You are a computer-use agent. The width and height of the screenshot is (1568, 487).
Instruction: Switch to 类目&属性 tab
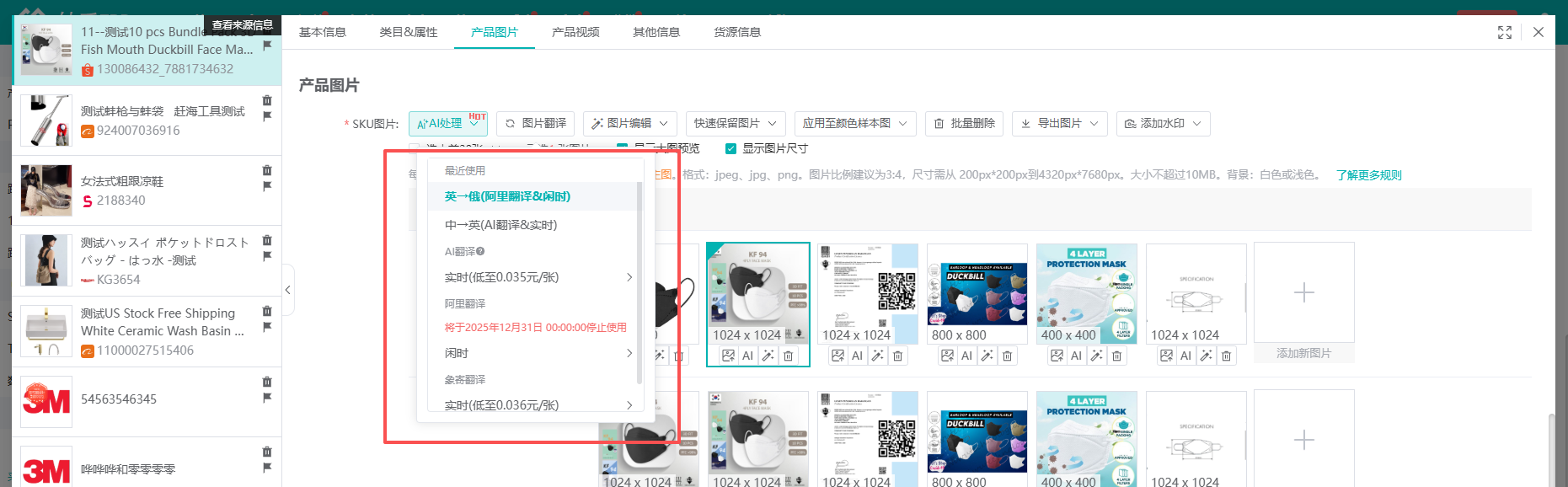(x=409, y=32)
